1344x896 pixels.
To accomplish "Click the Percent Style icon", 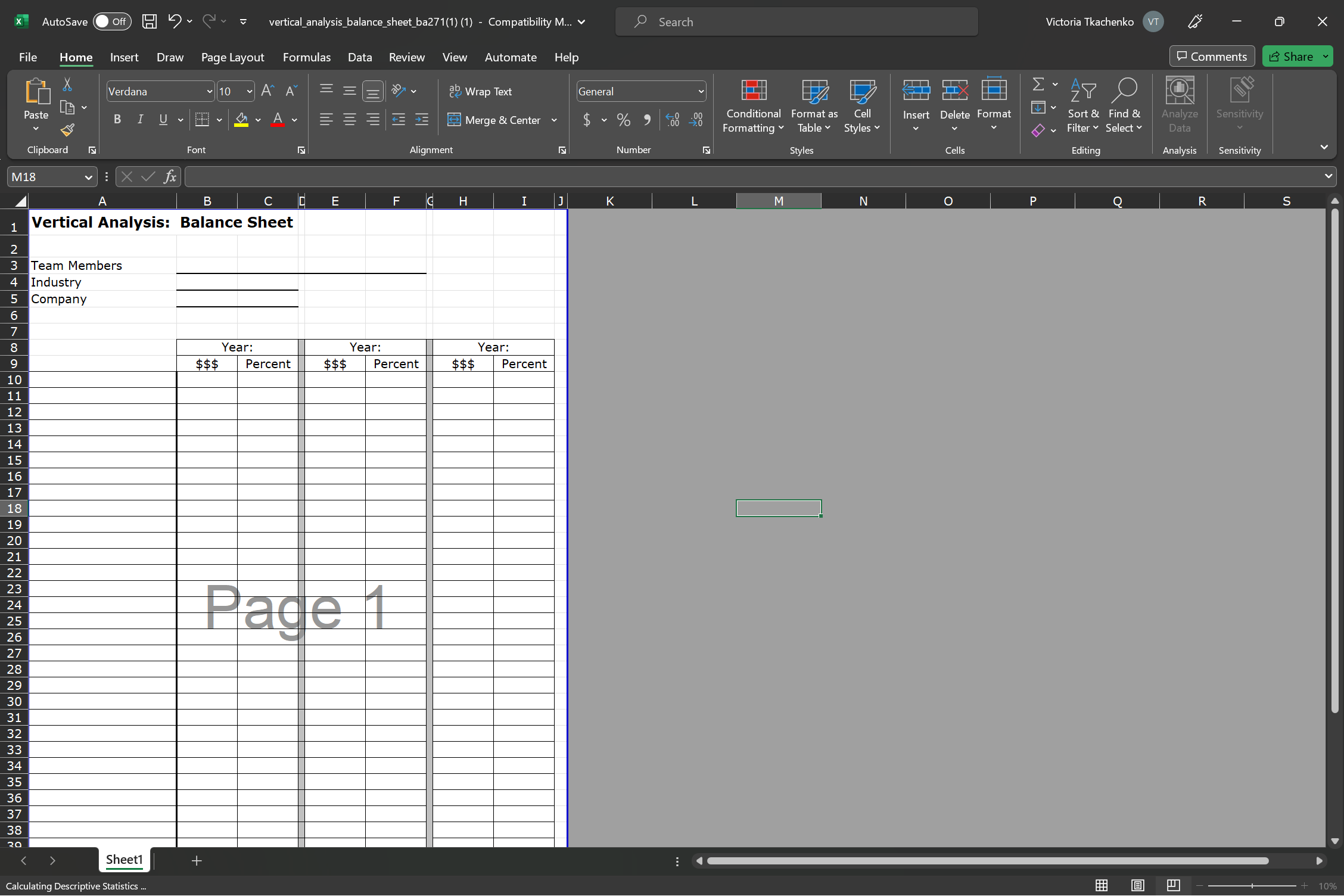I will (x=623, y=120).
